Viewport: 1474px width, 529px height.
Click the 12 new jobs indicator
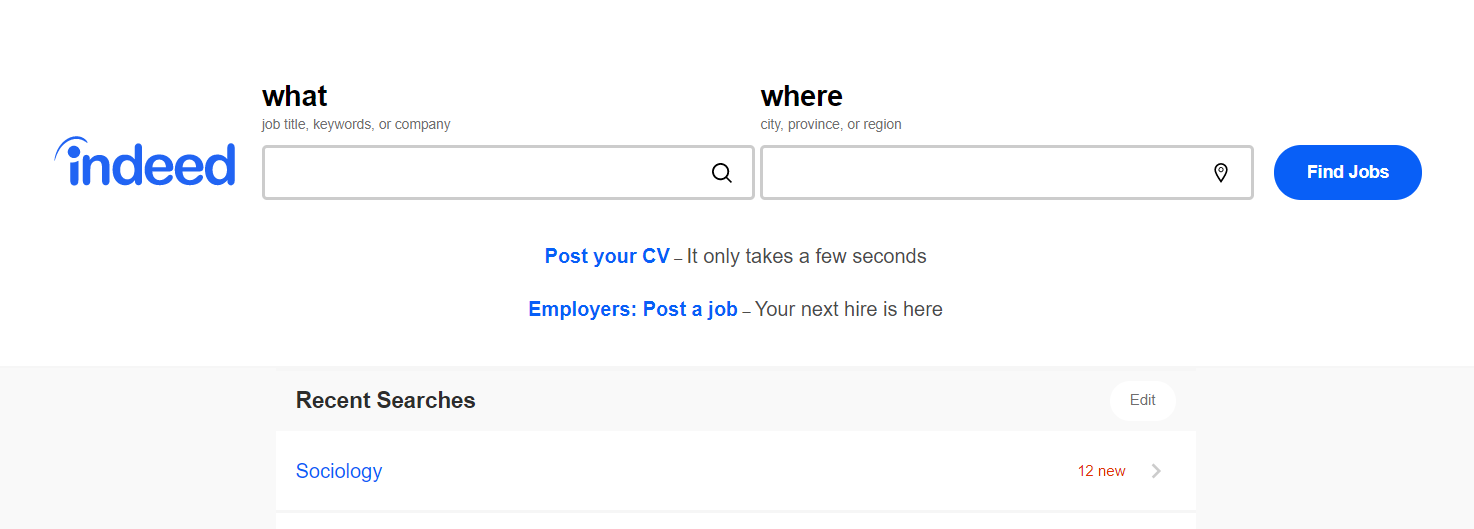[1101, 471]
